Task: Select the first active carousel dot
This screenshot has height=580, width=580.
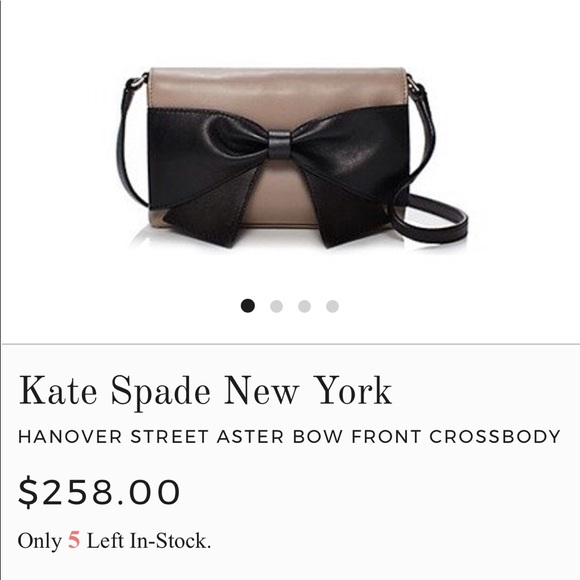Action: click(x=247, y=306)
